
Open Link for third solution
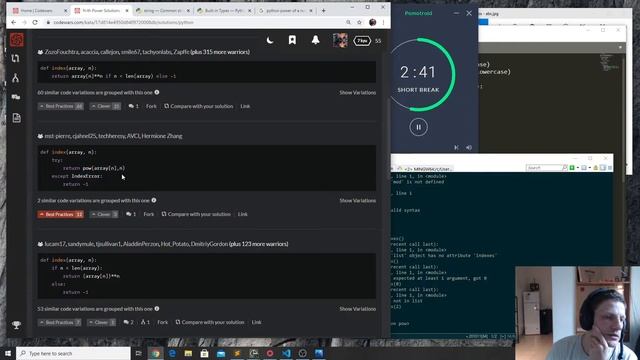[256, 322]
